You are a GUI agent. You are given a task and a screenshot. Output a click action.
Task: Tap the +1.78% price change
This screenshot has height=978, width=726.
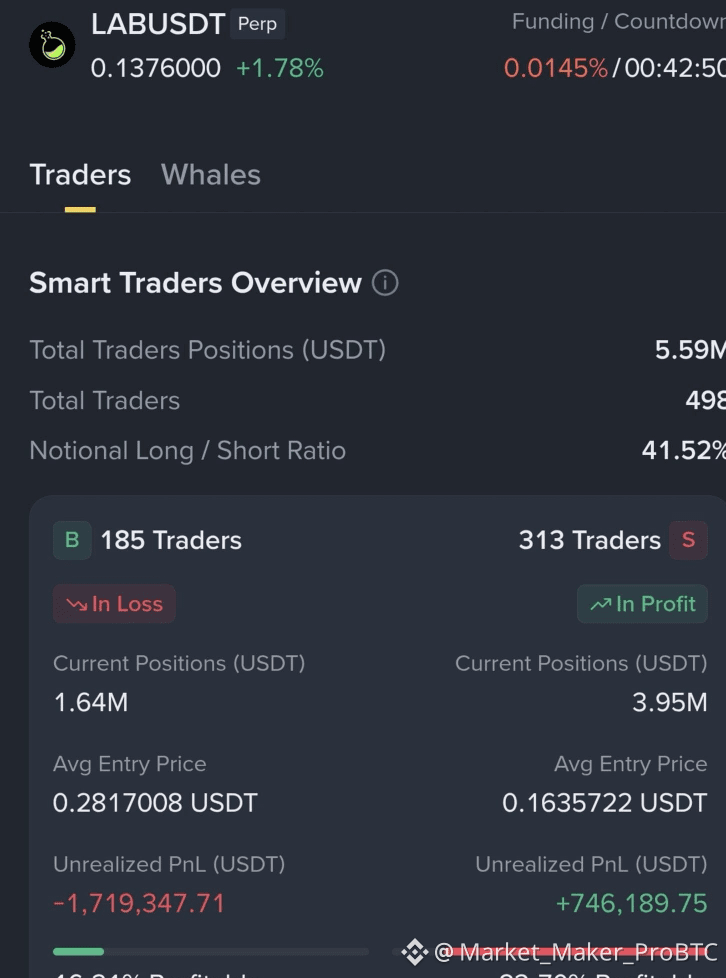click(x=280, y=68)
